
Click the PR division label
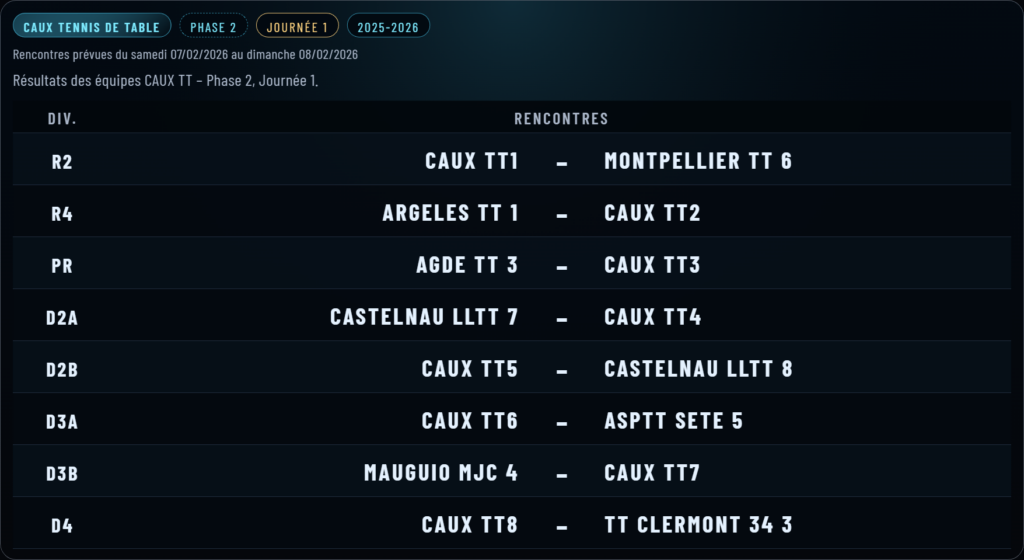click(x=62, y=265)
